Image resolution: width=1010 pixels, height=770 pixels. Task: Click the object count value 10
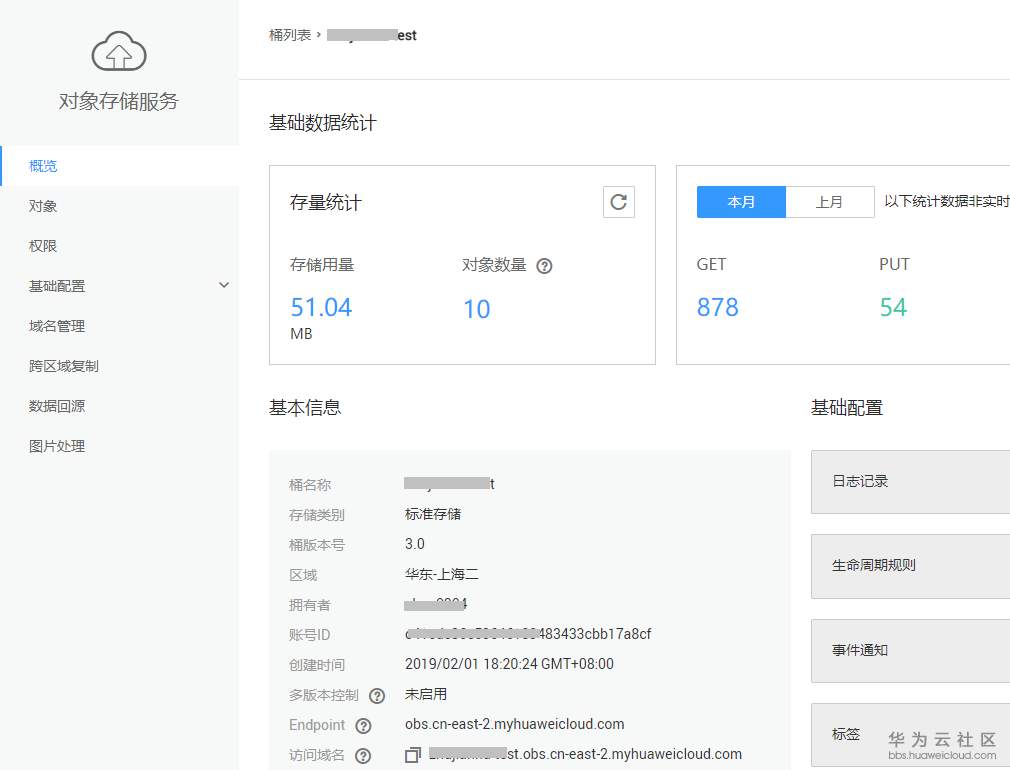477,309
